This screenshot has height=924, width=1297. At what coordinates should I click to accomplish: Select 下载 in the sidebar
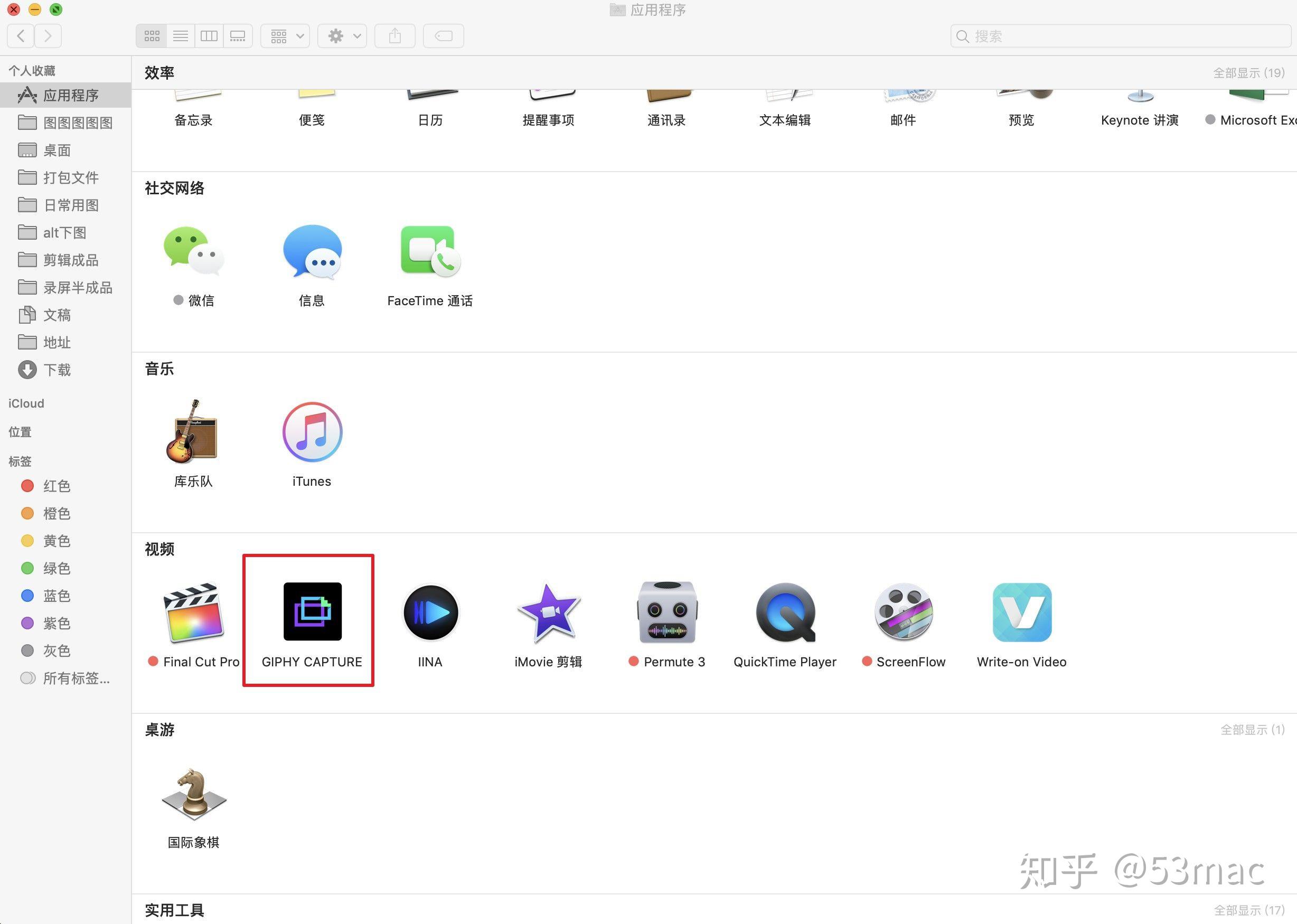(57, 370)
